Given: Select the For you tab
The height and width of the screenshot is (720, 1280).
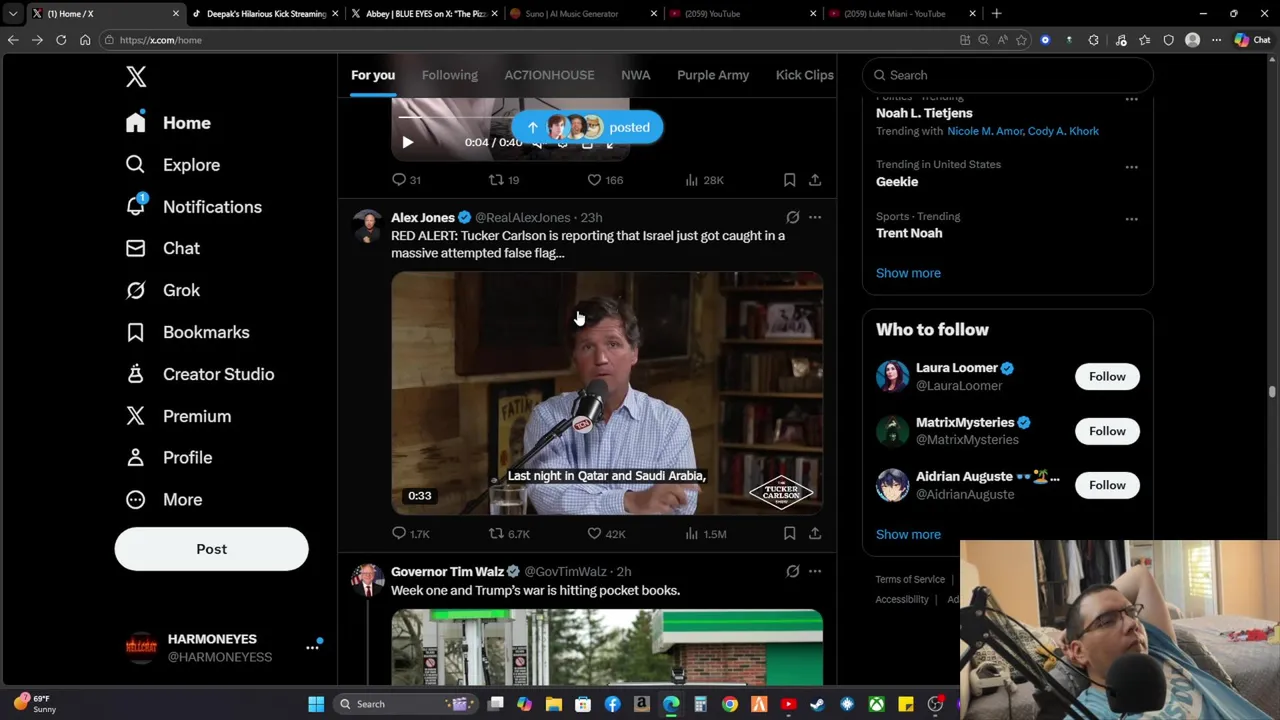Looking at the screenshot, I should [x=373, y=75].
